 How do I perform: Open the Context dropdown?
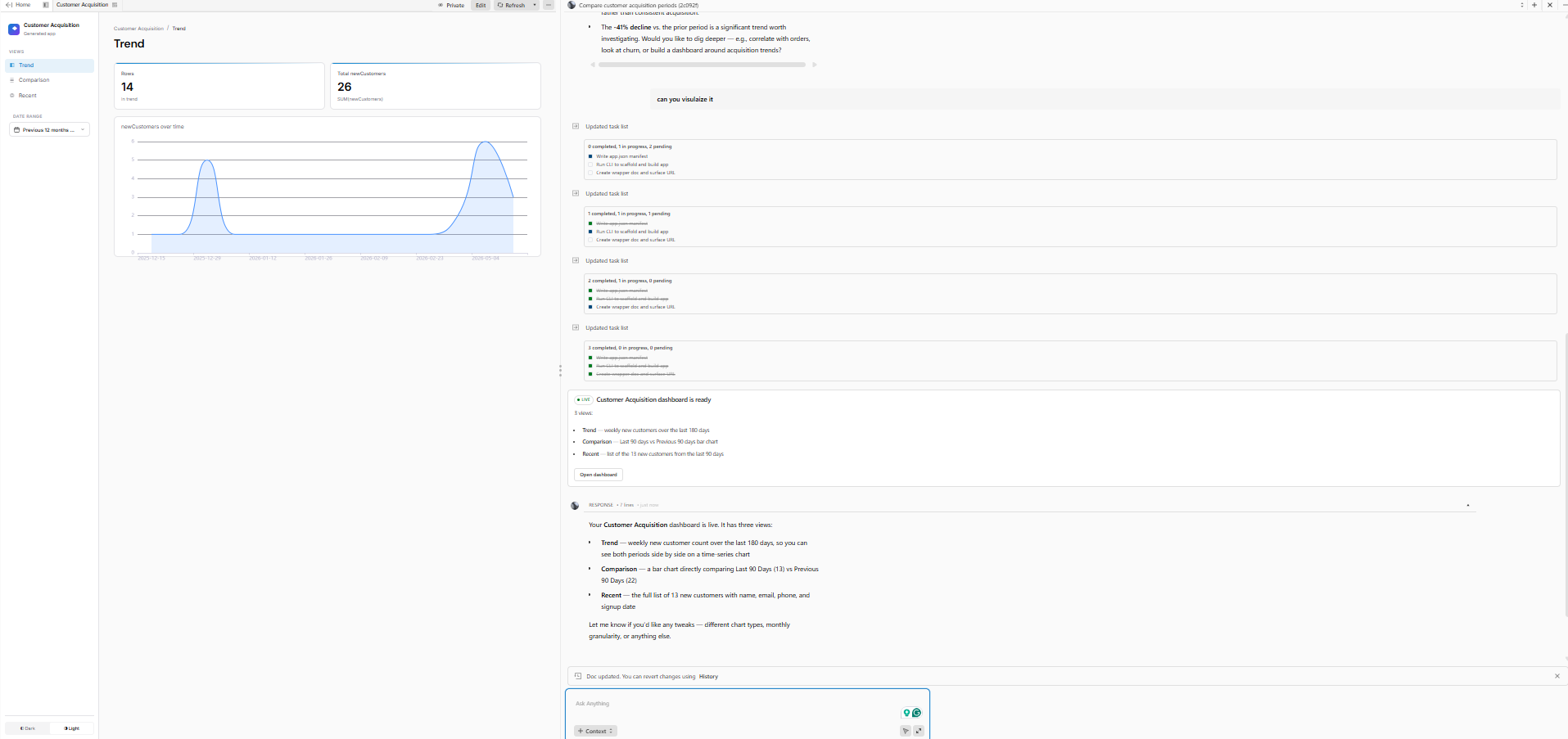(x=595, y=731)
